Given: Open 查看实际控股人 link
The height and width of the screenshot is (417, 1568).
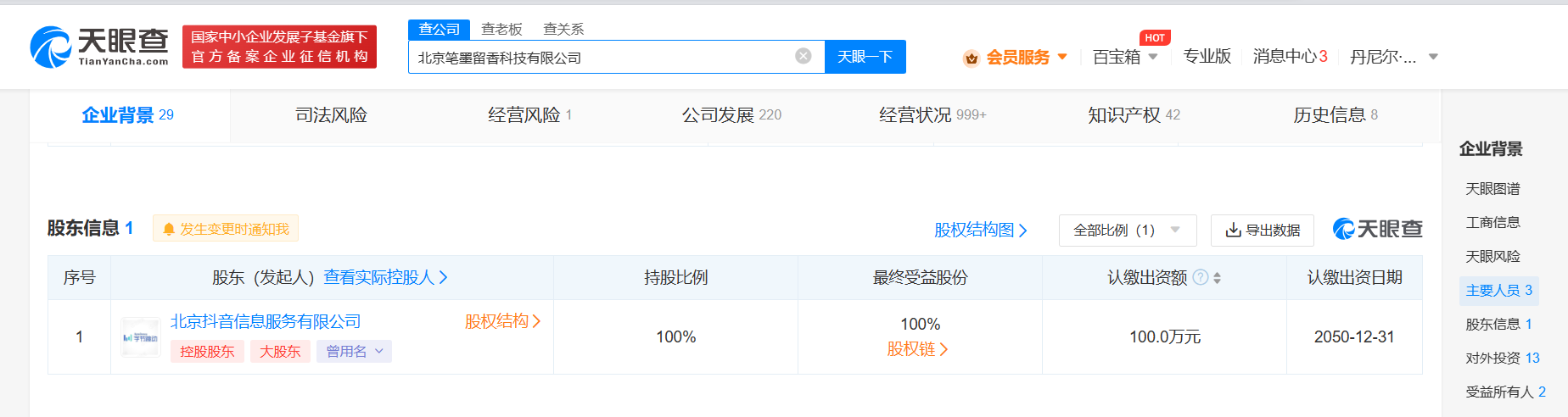Looking at the screenshot, I should pyautogui.click(x=385, y=277).
